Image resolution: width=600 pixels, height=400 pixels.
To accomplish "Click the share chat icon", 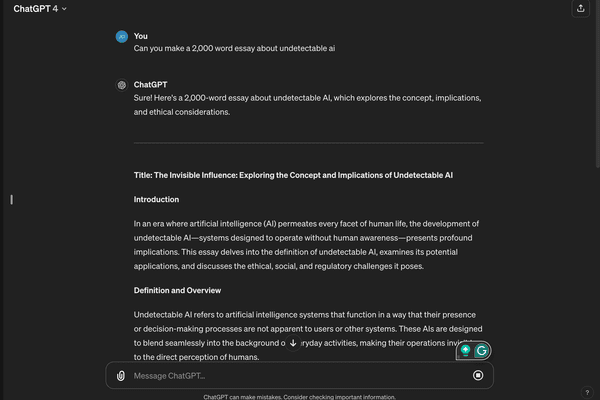I will click(581, 9).
